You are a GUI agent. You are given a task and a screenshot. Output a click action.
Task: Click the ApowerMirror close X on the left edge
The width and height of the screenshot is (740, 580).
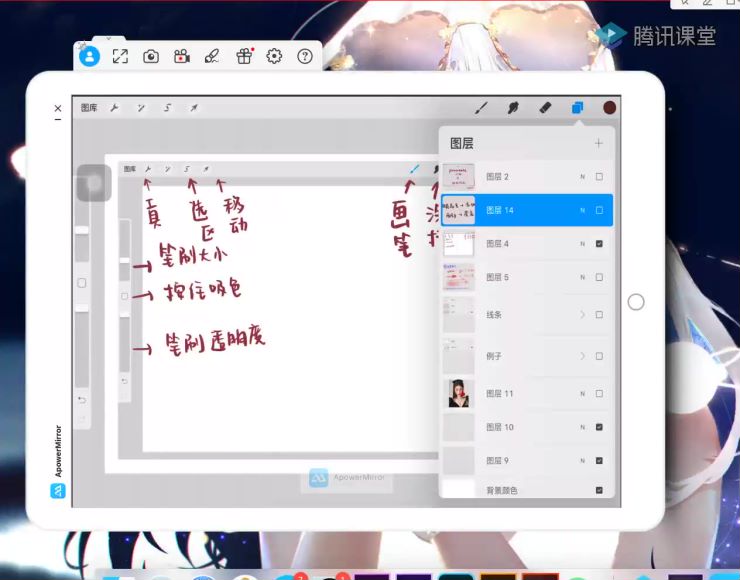(58, 108)
